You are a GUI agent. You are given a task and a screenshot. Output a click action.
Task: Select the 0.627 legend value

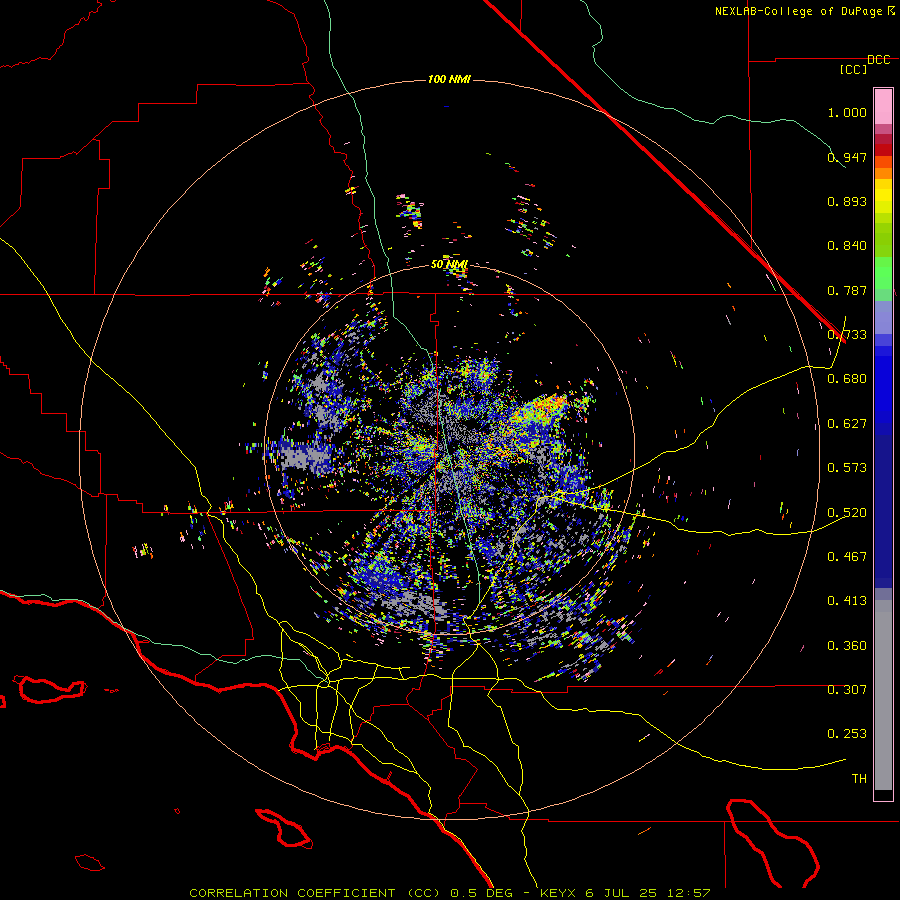click(x=847, y=424)
